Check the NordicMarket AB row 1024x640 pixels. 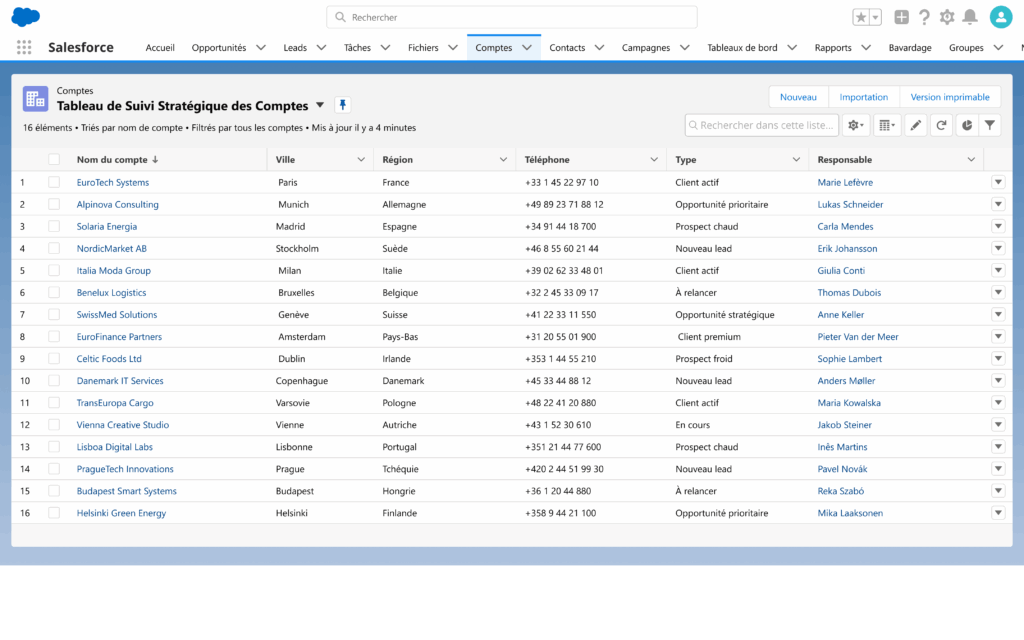pyautogui.click(x=54, y=248)
